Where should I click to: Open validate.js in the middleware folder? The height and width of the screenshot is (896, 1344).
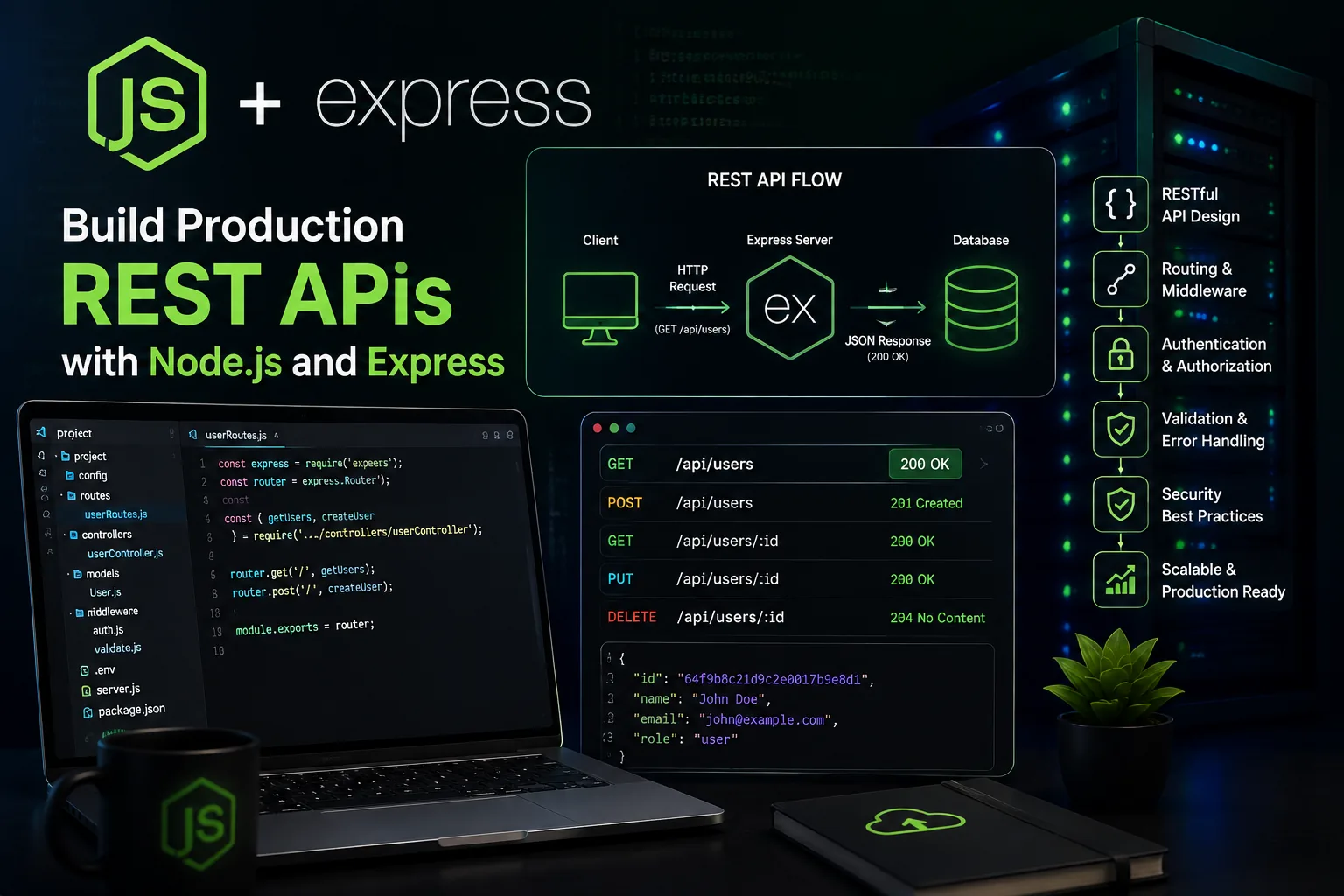pos(118,648)
